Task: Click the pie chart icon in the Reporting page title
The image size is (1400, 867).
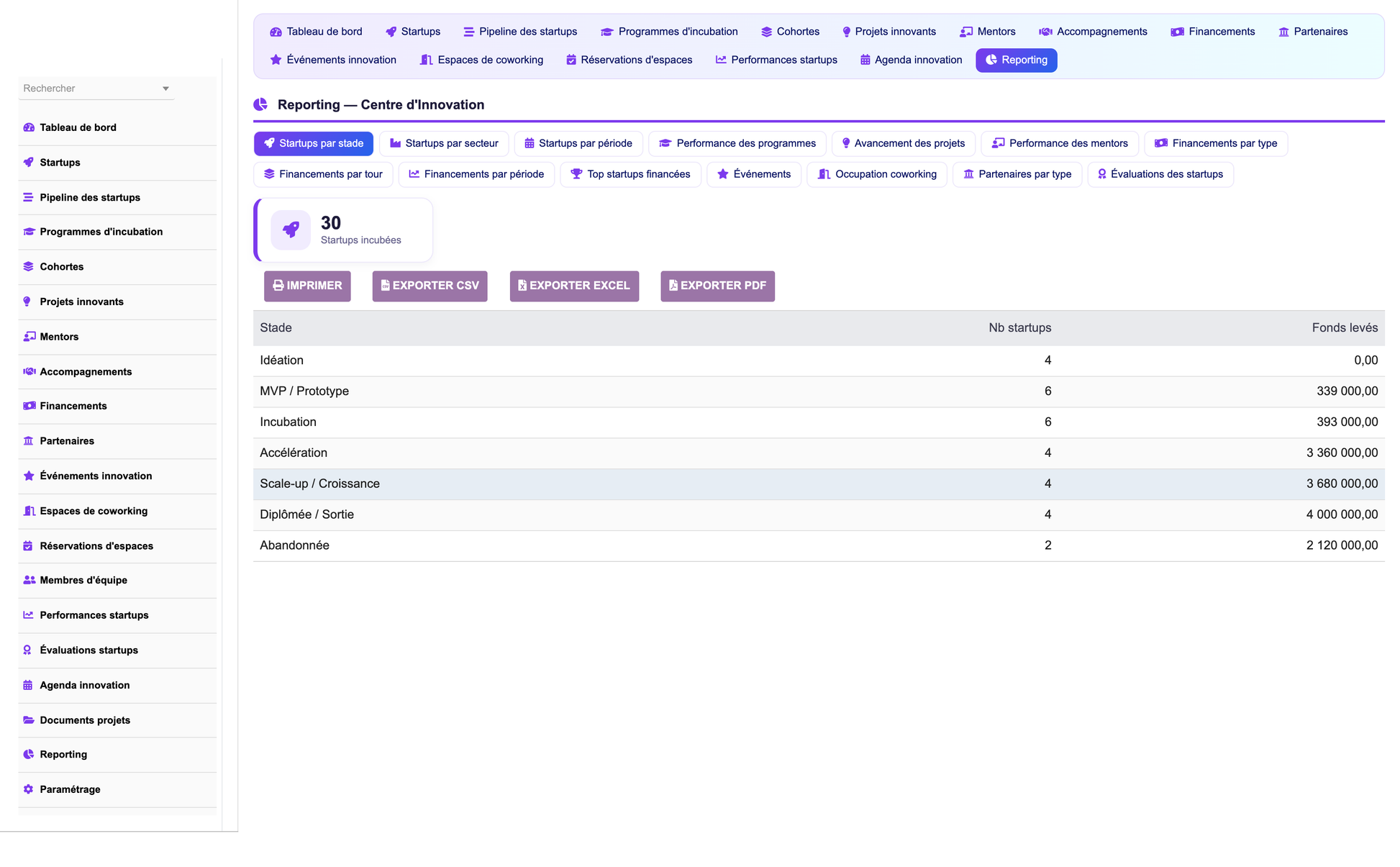Action: click(x=260, y=105)
